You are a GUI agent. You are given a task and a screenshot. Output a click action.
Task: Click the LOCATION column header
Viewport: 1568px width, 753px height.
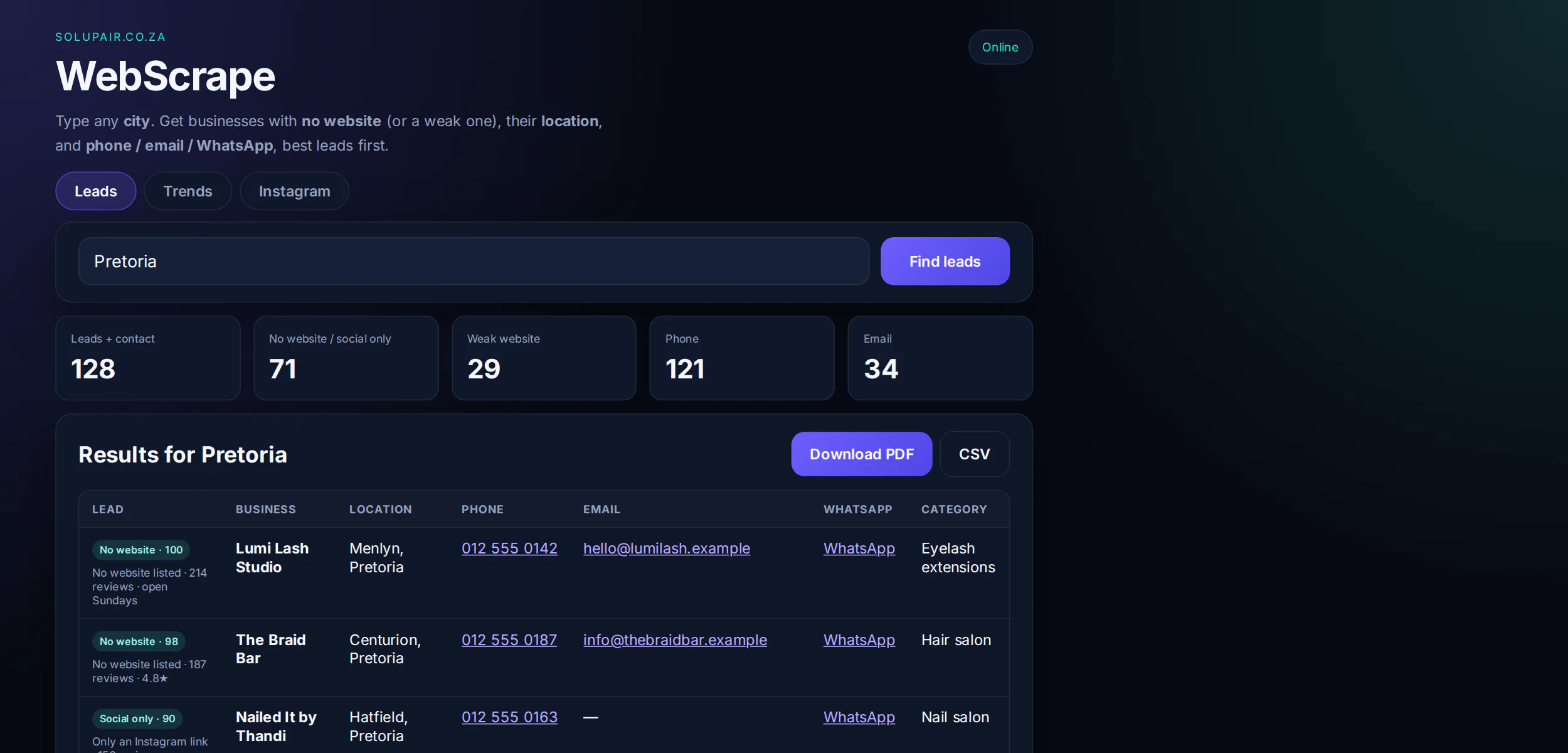pyautogui.click(x=381, y=510)
